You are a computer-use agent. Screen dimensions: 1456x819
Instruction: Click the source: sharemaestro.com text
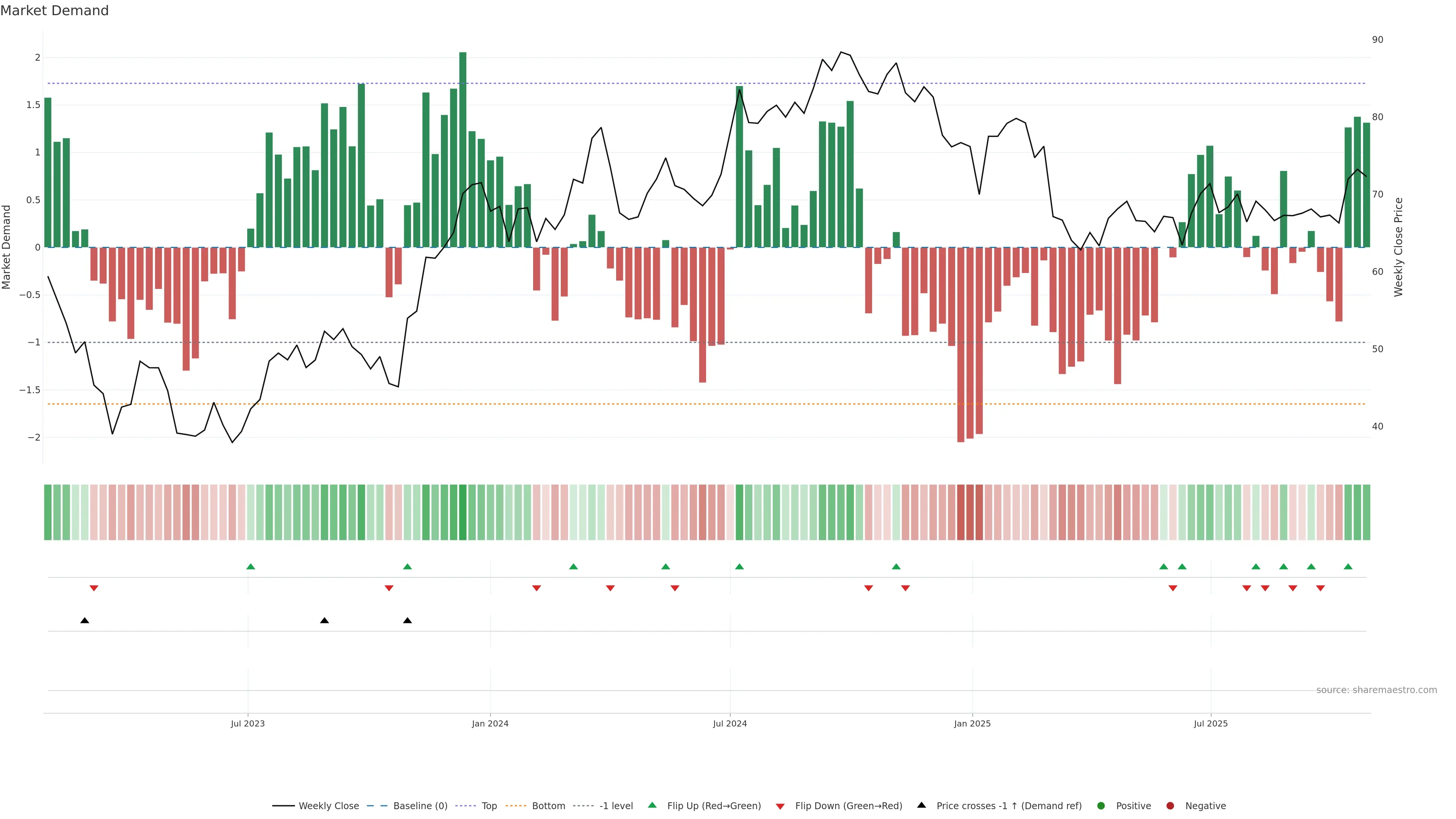1376,690
